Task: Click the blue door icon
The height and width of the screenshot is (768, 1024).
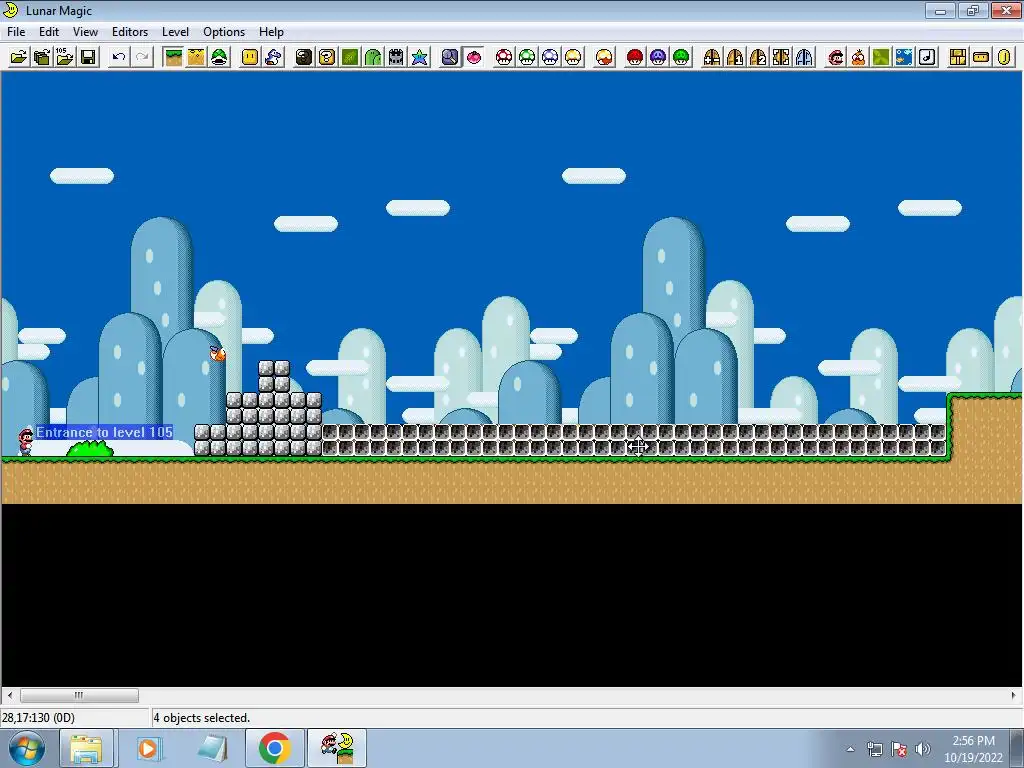Action: coord(804,57)
